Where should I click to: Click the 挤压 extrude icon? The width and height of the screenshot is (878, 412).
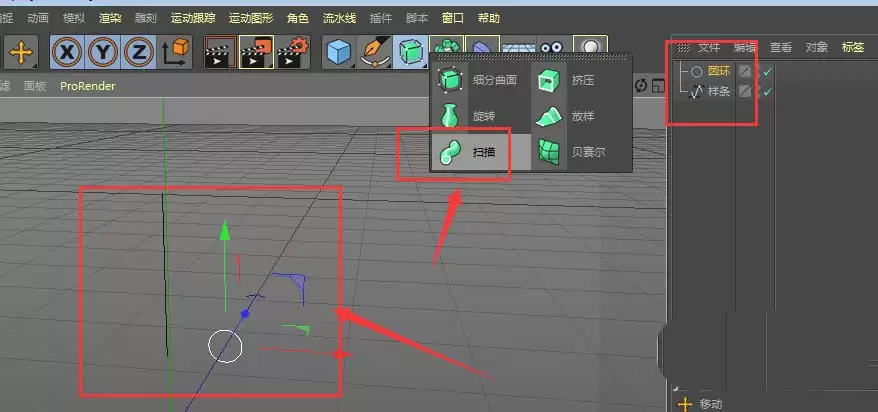(548, 80)
